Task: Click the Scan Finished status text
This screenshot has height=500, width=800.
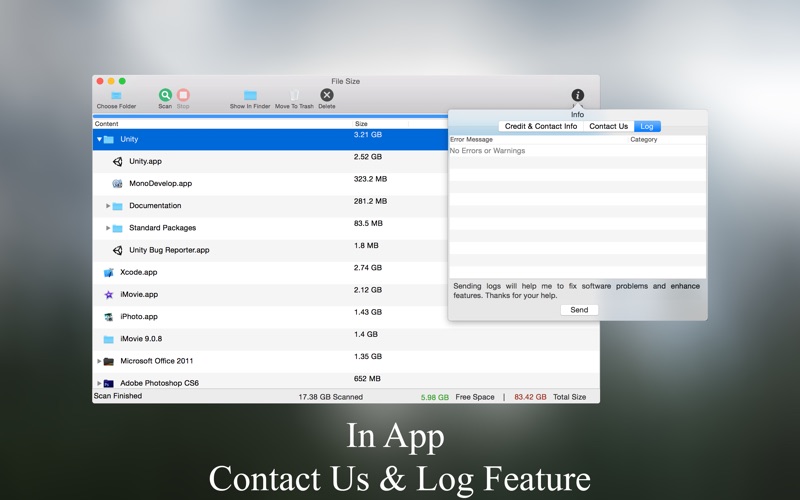Action: click(118, 396)
